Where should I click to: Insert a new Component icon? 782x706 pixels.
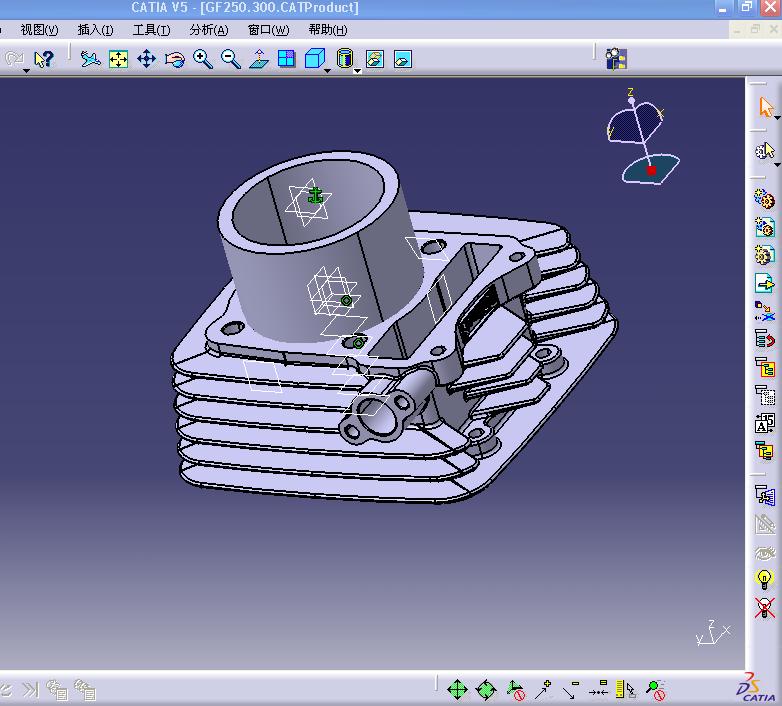(764, 199)
